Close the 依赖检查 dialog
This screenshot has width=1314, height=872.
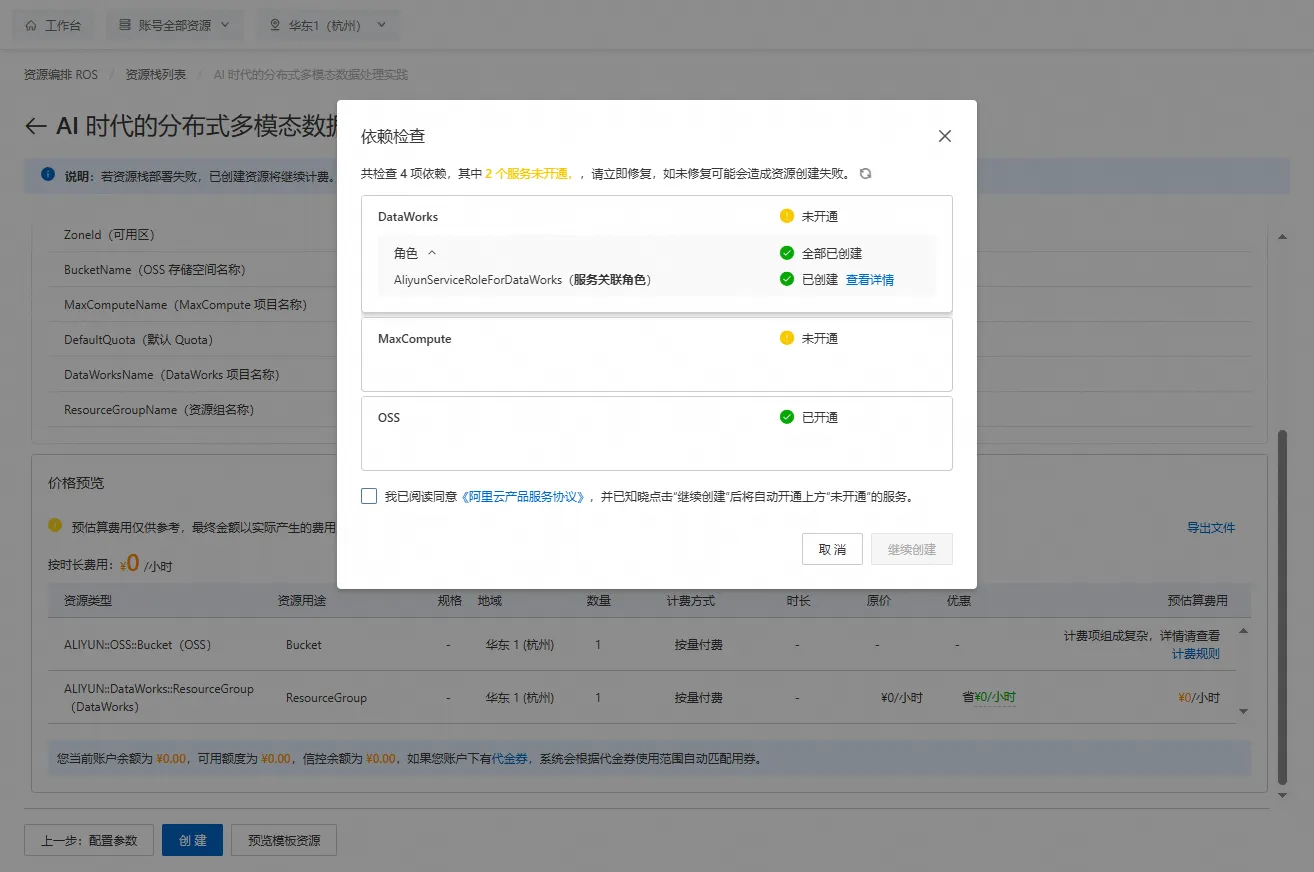tap(944, 136)
